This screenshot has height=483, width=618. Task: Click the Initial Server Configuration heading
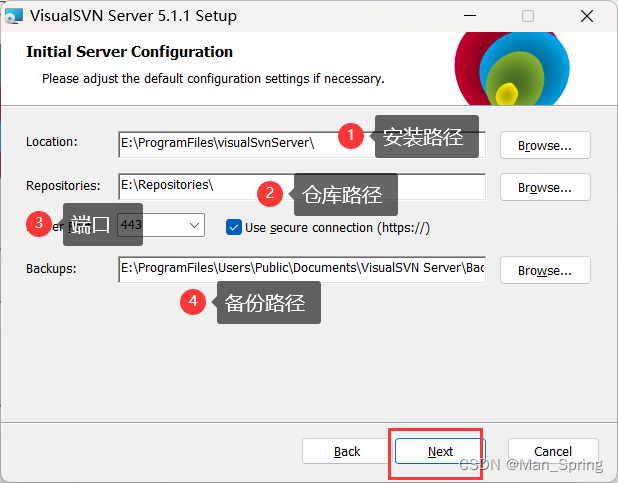[x=129, y=52]
